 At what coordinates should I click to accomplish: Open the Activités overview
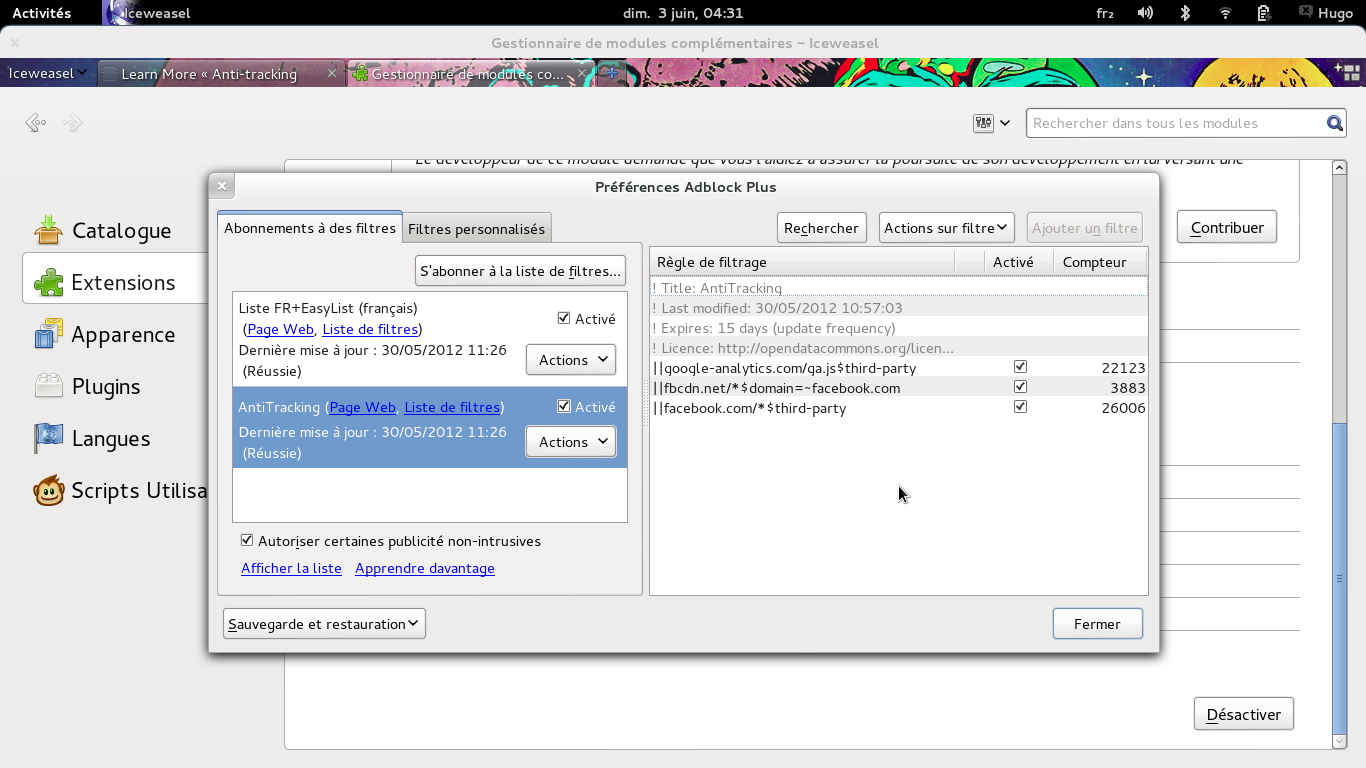pyautogui.click(x=41, y=13)
